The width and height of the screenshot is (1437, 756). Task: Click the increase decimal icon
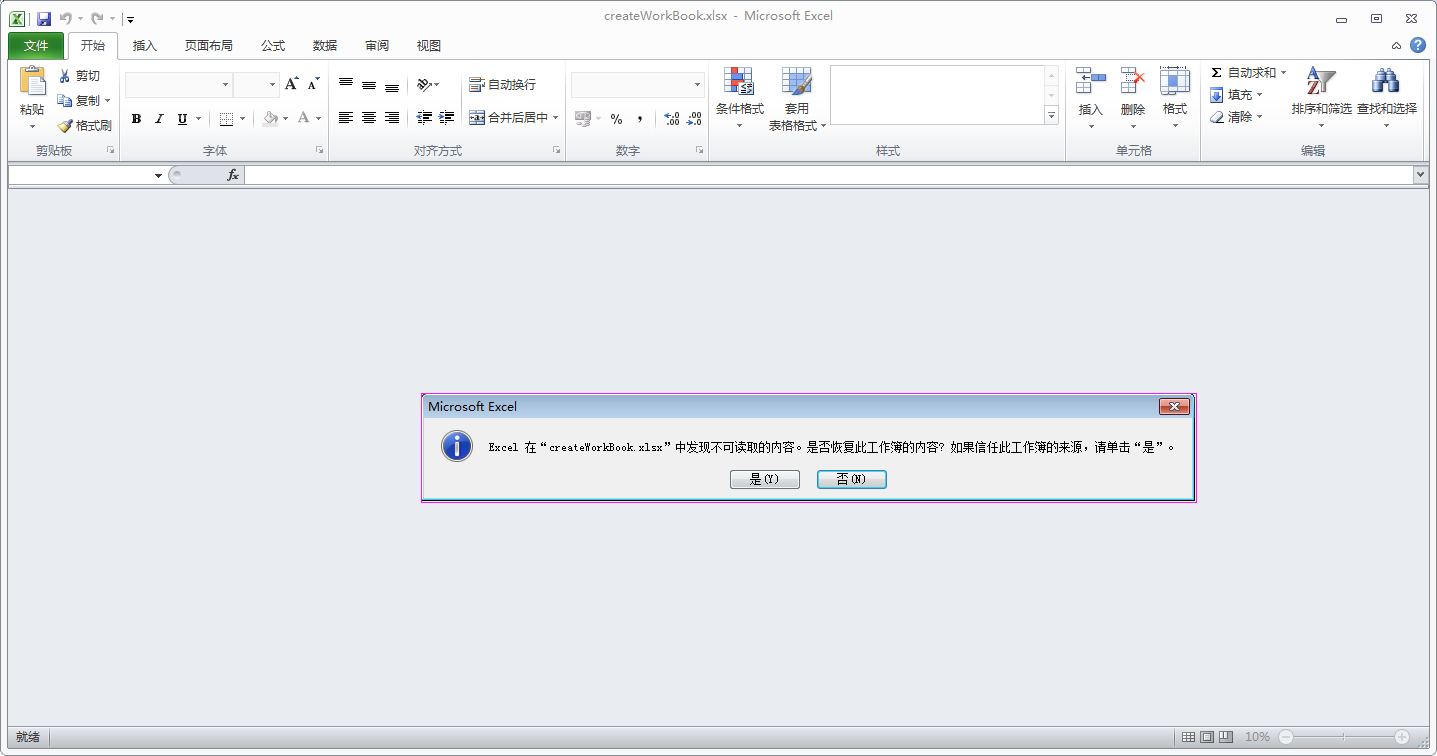[672, 119]
